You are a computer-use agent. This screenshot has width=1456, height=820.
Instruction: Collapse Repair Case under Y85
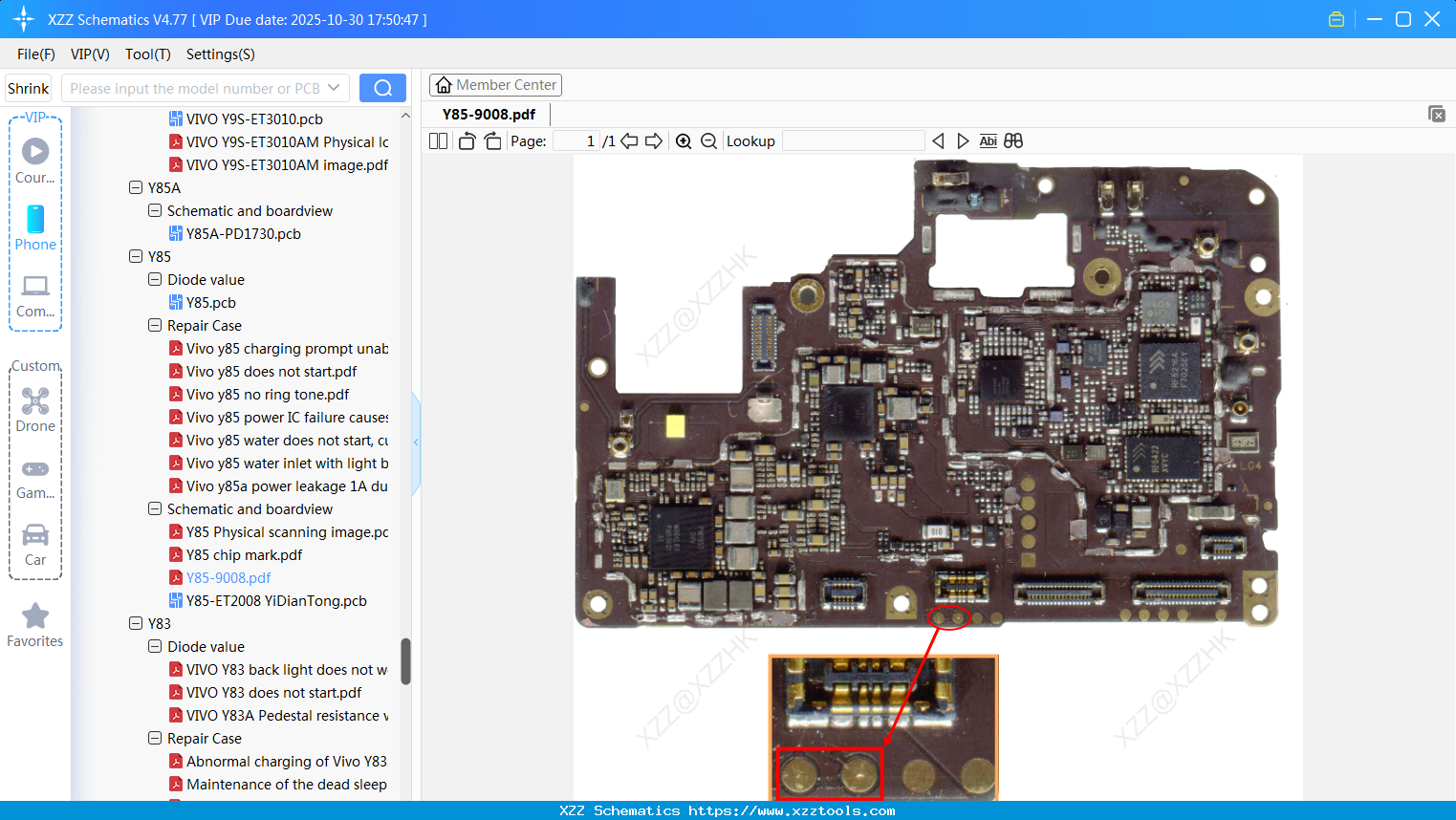(155, 325)
